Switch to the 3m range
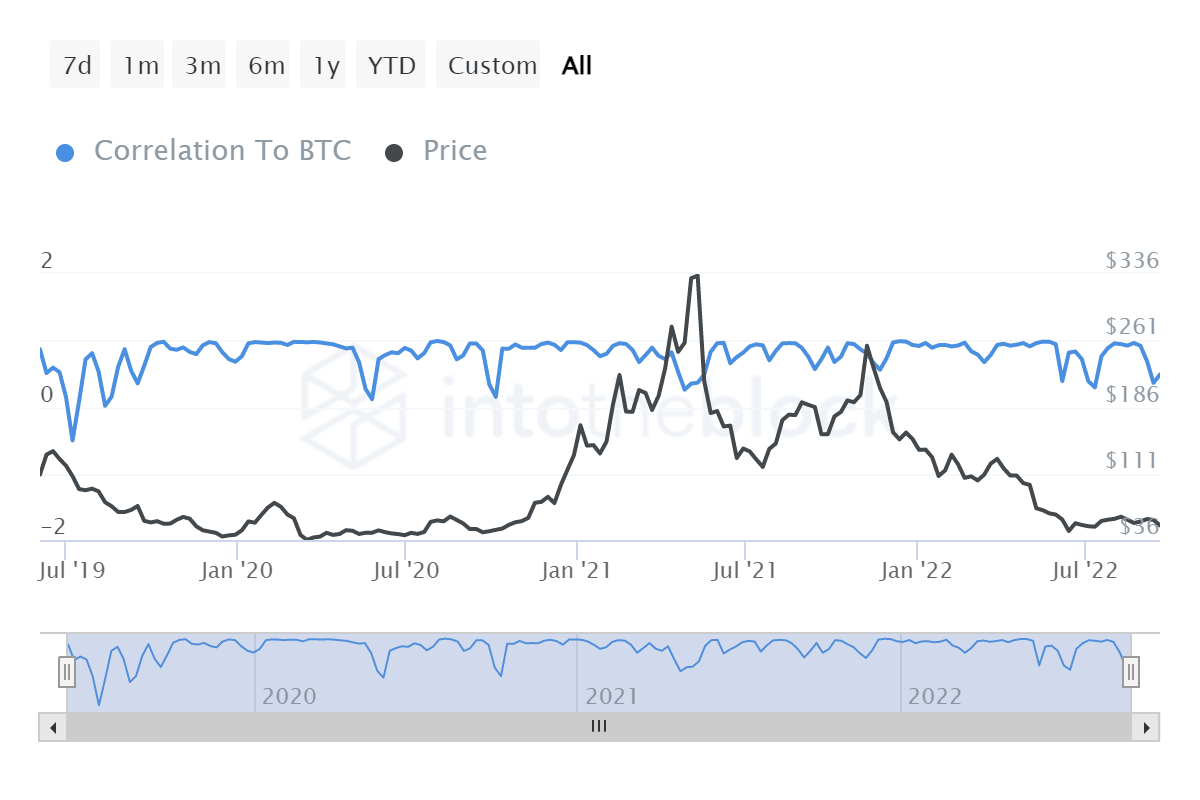Image resolution: width=1200 pixels, height=800 pixels. coord(202,66)
